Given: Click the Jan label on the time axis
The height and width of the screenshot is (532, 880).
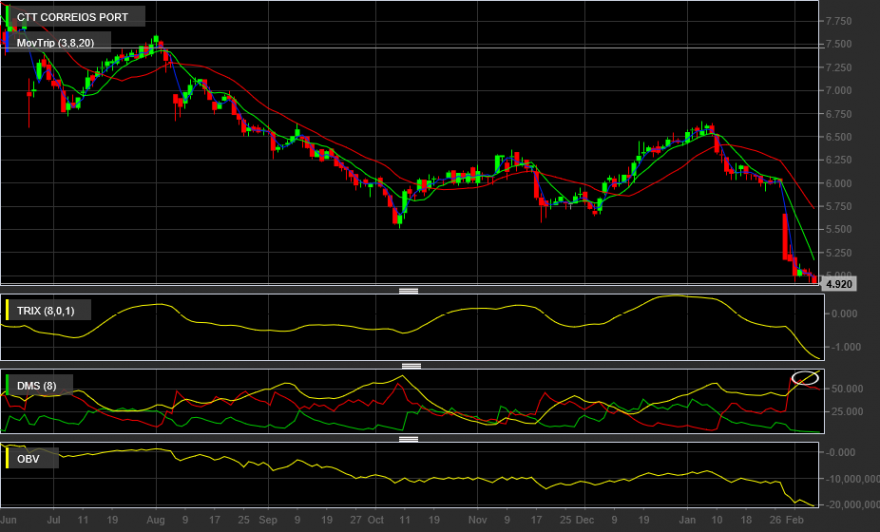Looking at the screenshot, I should coord(687,520).
